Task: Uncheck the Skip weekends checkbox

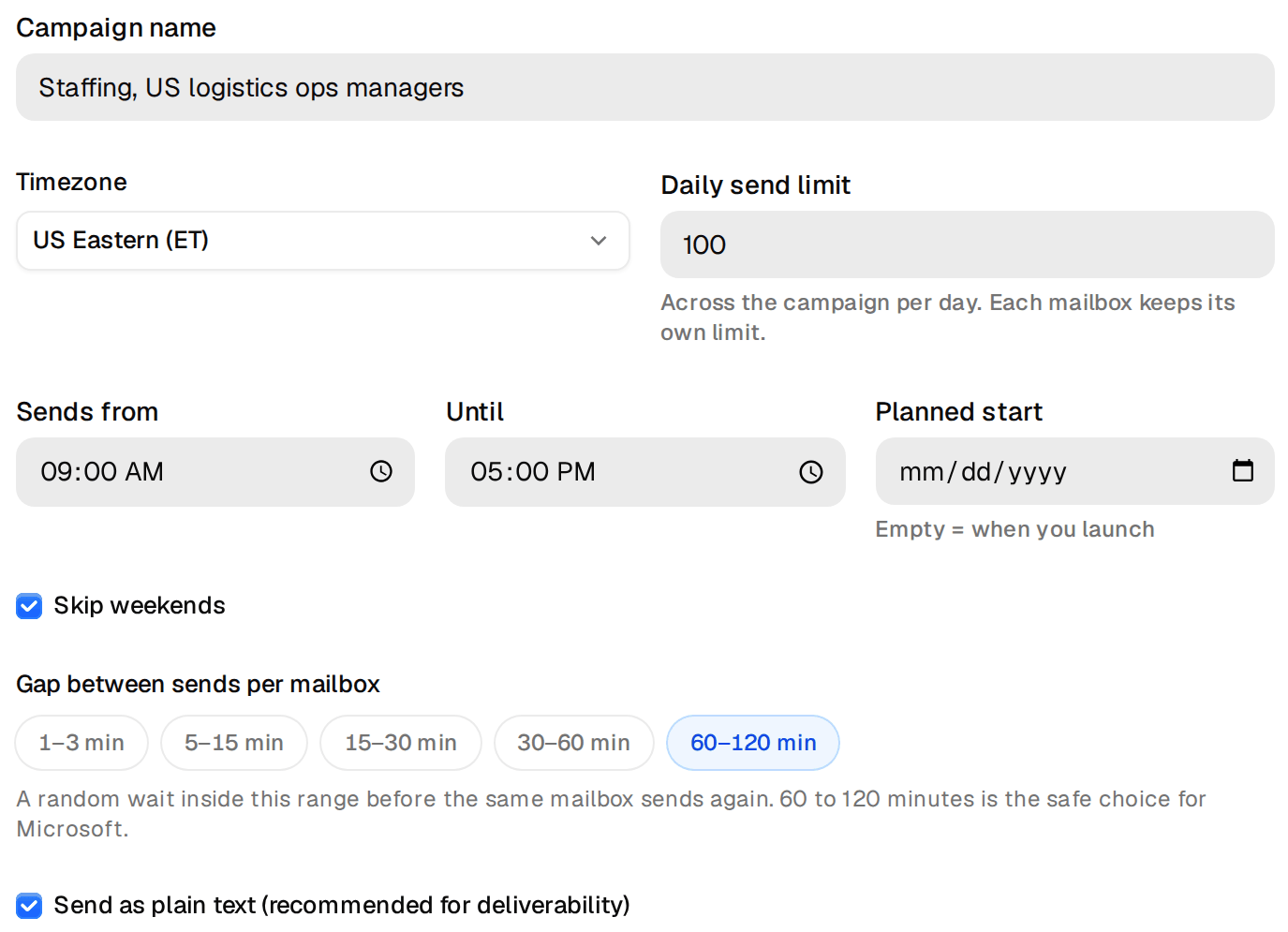Action: pyautogui.click(x=29, y=606)
